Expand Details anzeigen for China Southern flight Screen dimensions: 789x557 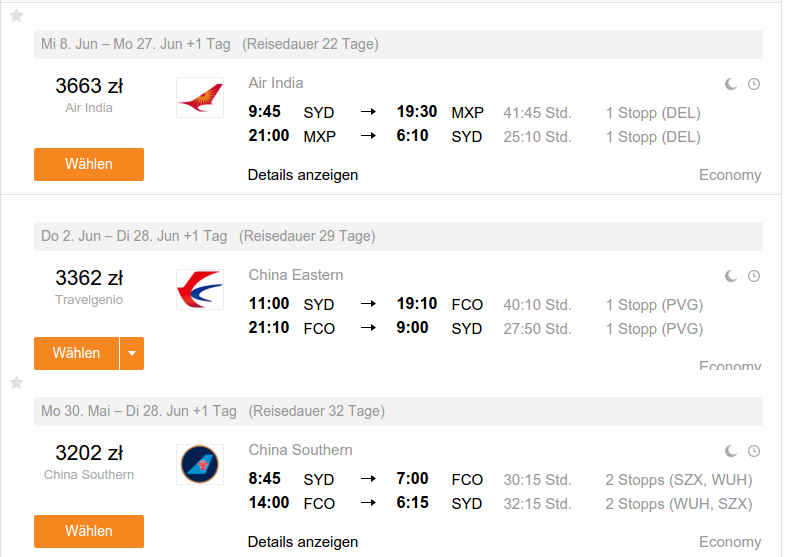tap(303, 542)
